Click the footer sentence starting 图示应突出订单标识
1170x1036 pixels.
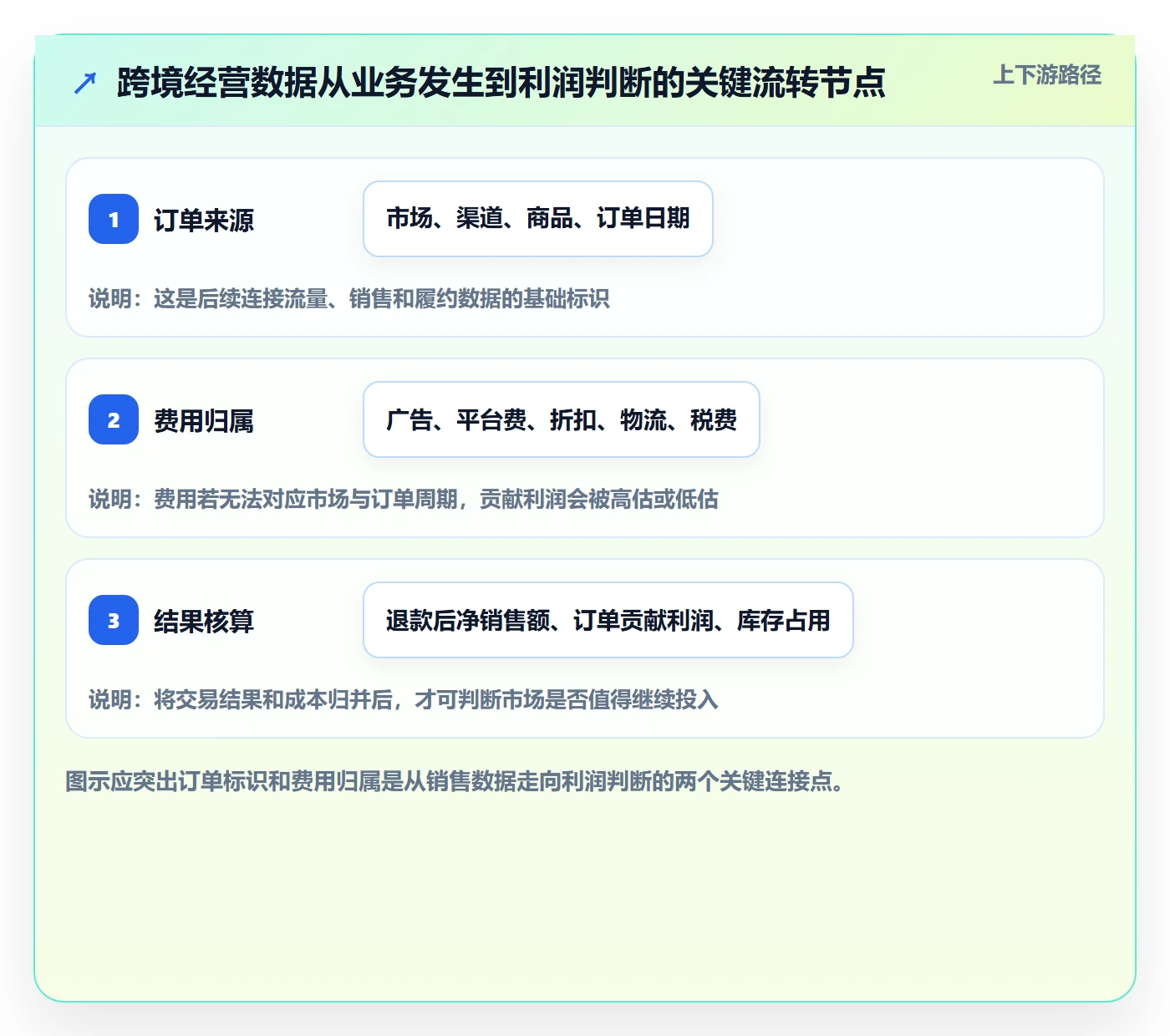[x=457, y=781]
